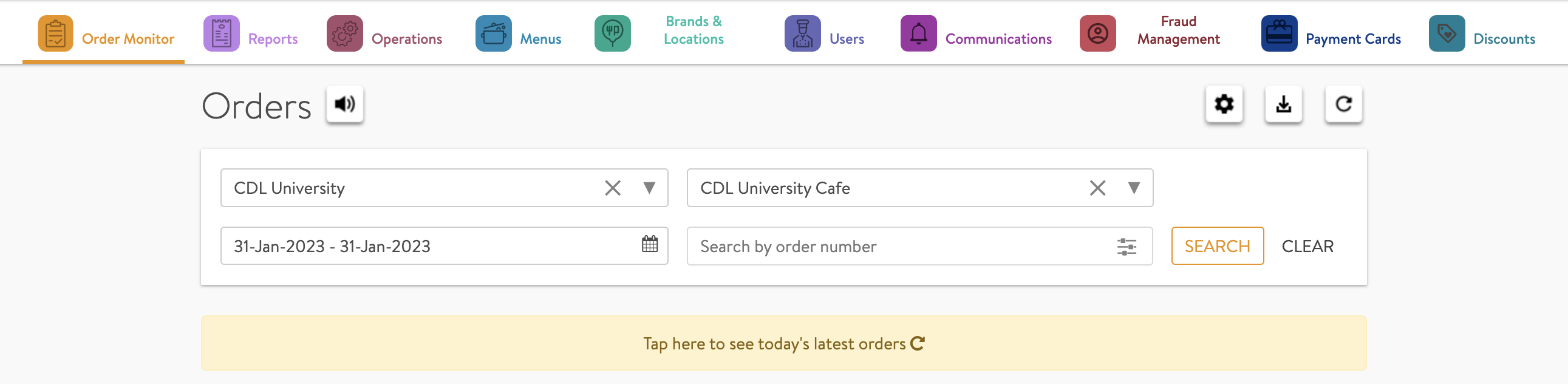Open the Fraud Management icon
Image resolution: width=1568 pixels, height=384 pixels.
(x=1097, y=34)
